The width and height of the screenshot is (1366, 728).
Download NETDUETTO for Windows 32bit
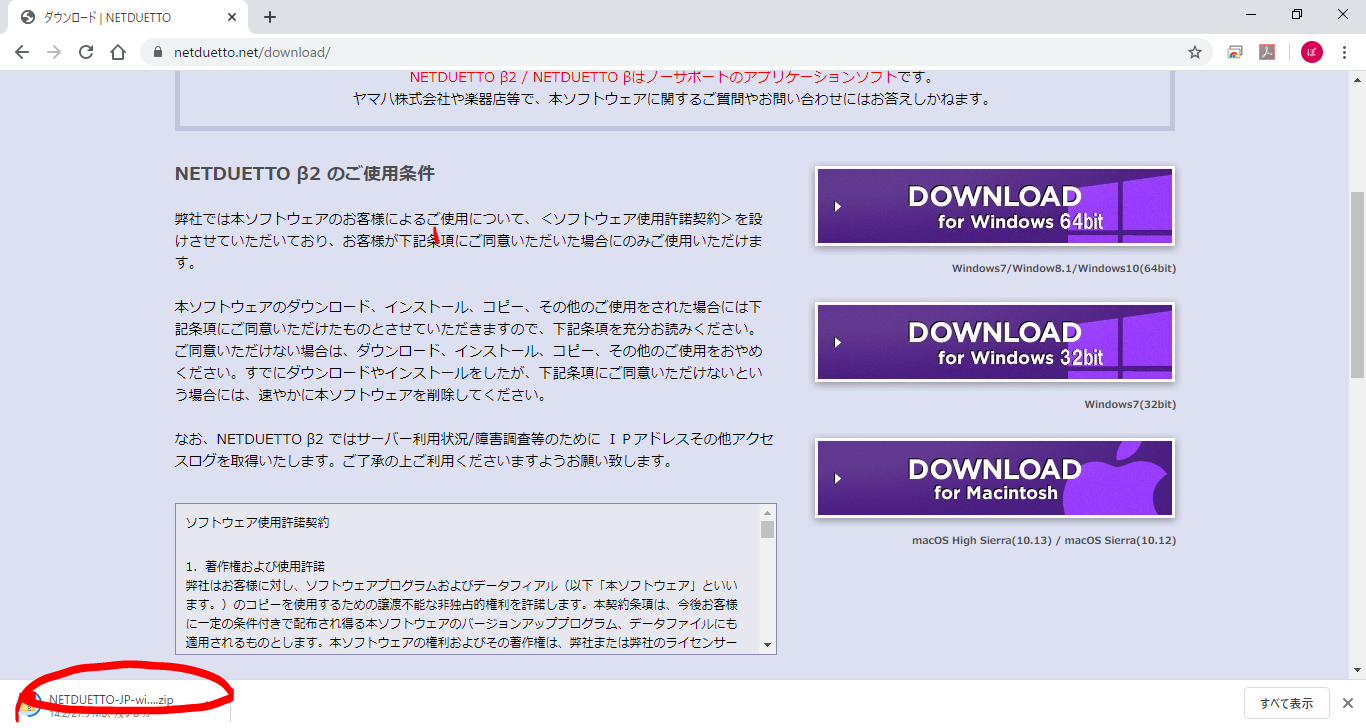(x=995, y=342)
